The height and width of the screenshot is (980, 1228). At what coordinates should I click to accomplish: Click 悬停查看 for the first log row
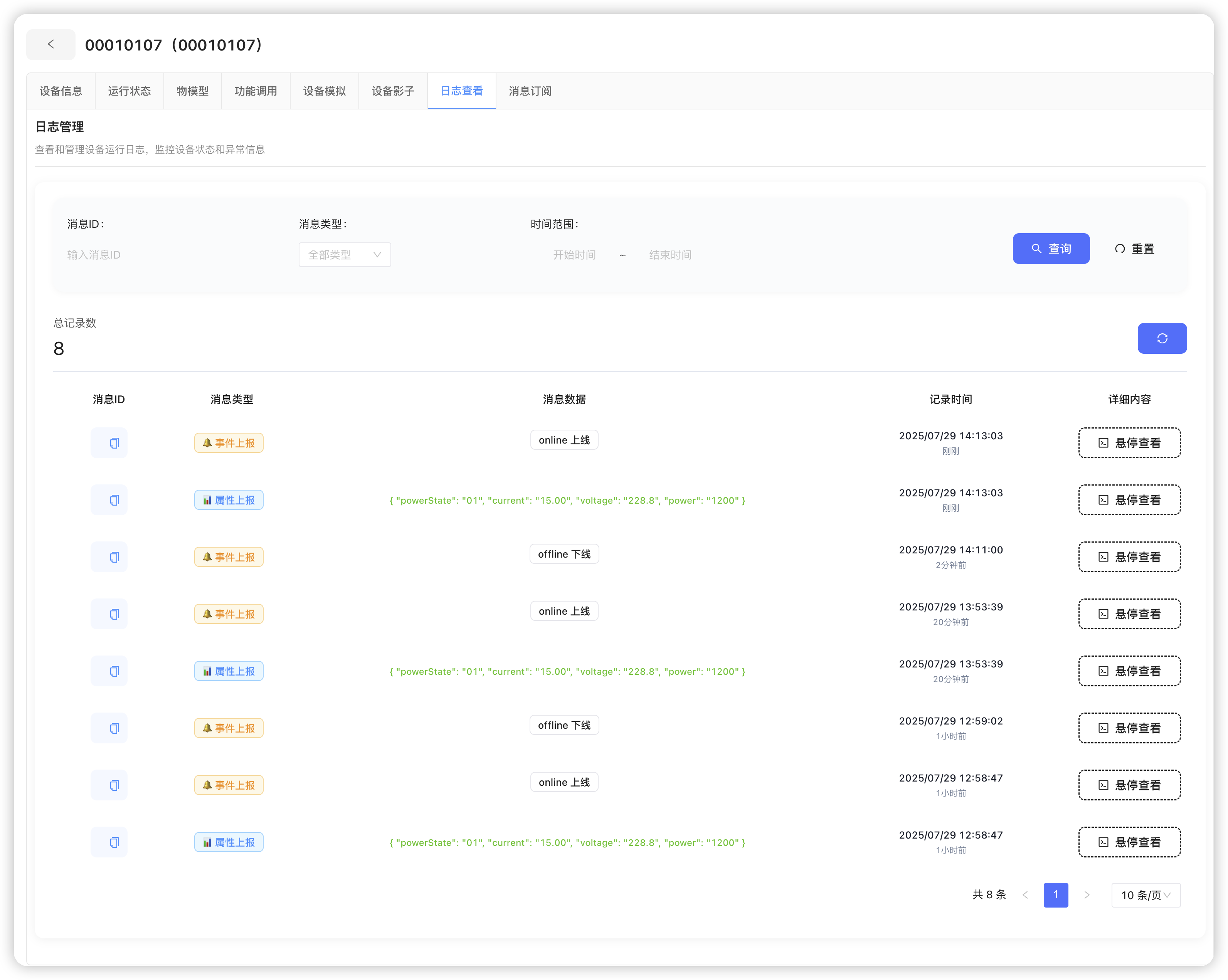(x=1129, y=443)
